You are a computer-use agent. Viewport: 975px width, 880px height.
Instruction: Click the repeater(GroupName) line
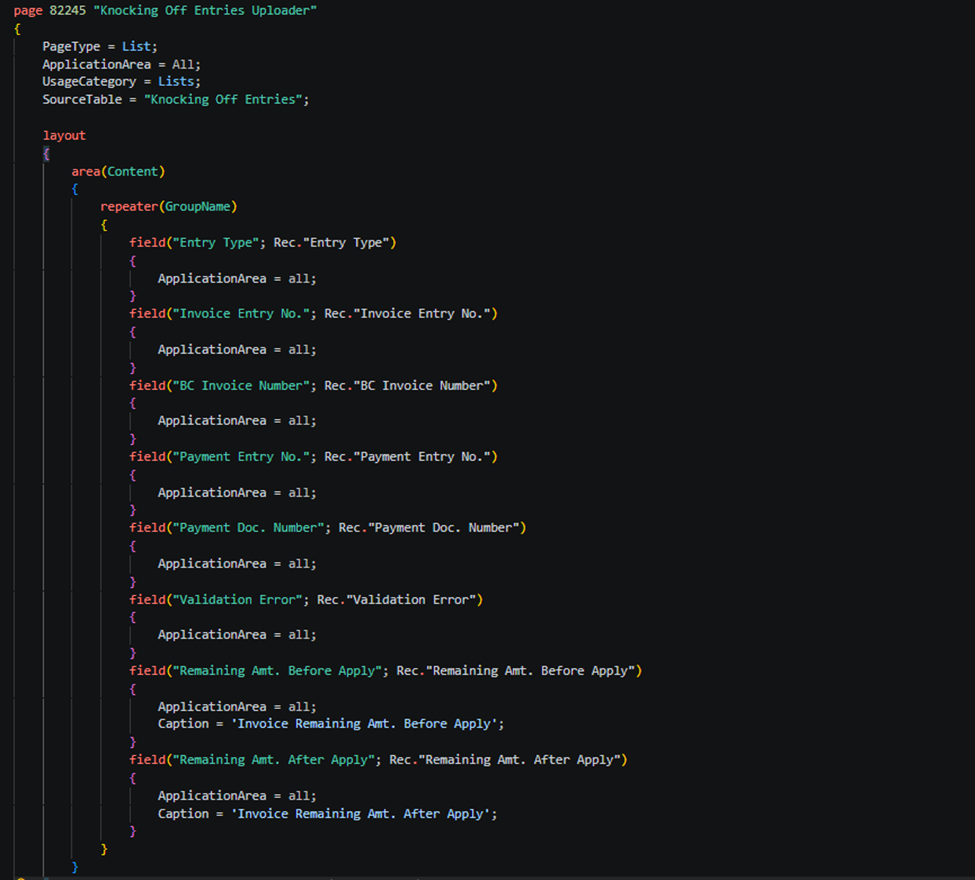click(x=168, y=207)
